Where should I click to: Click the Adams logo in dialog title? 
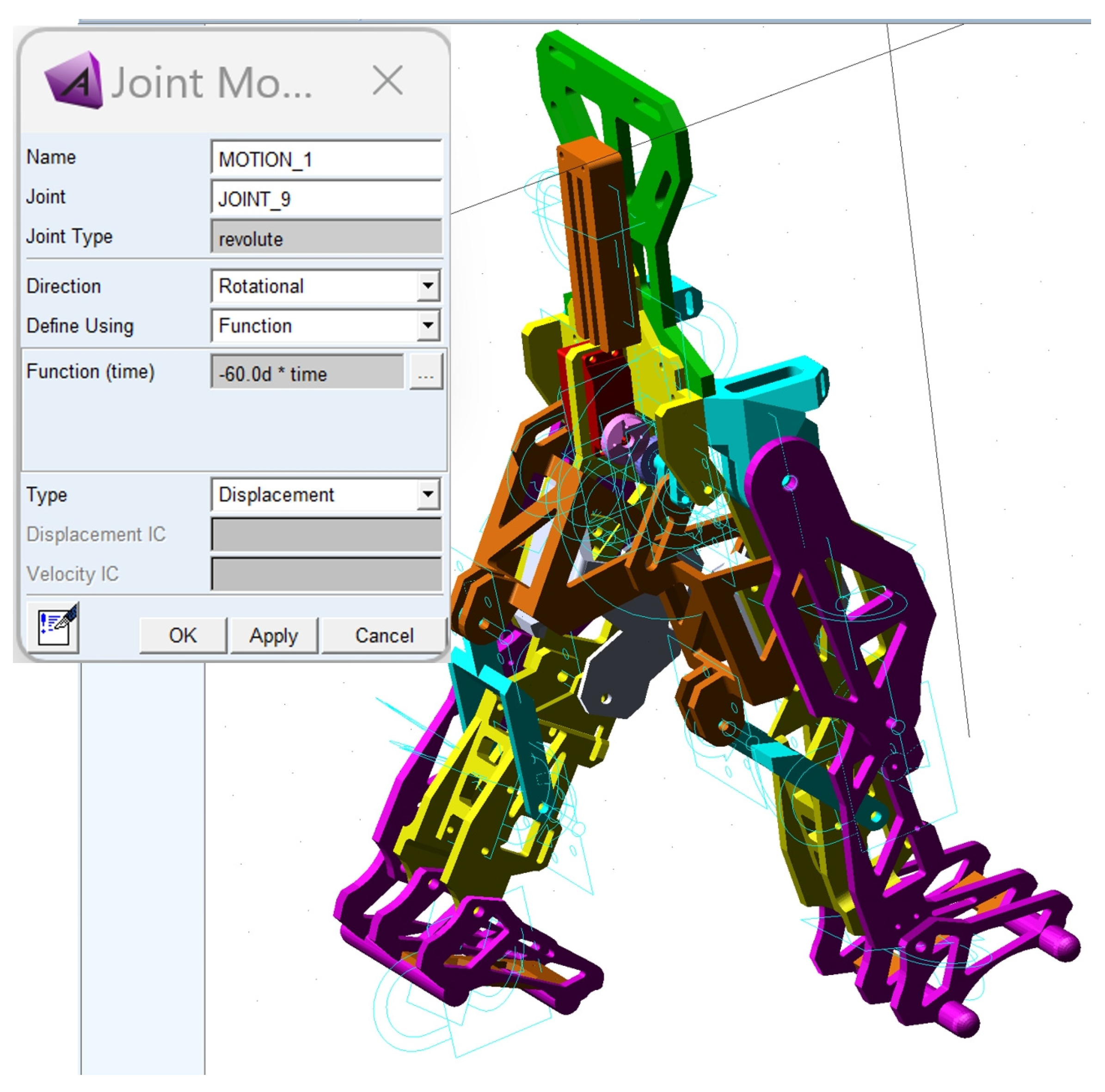tap(74, 80)
